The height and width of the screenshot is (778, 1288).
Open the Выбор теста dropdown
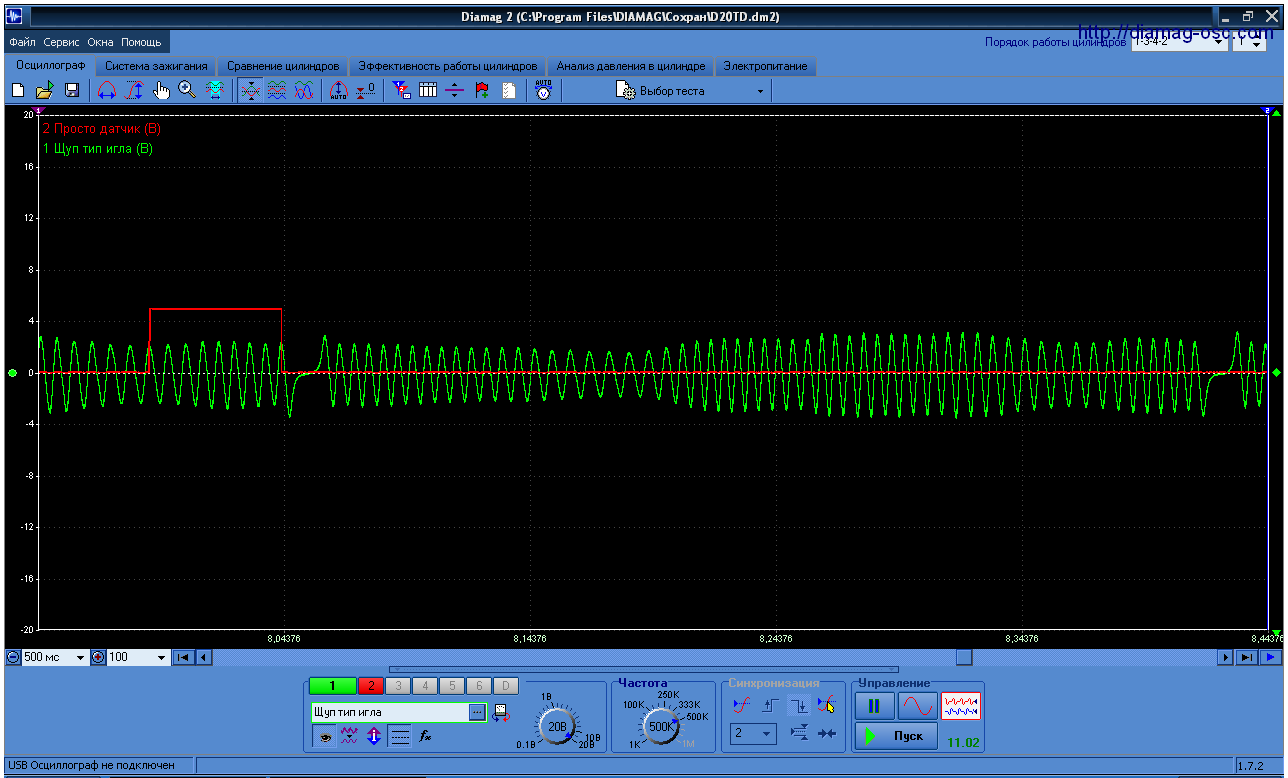coord(692,91)
